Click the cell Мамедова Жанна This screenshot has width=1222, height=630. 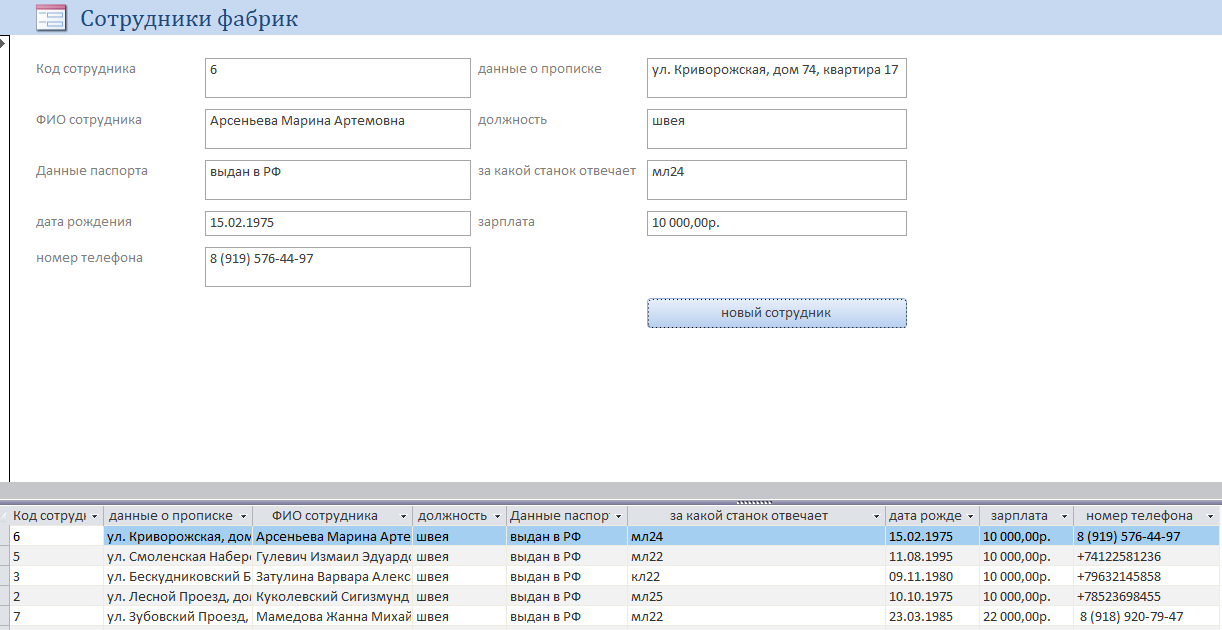333,616
